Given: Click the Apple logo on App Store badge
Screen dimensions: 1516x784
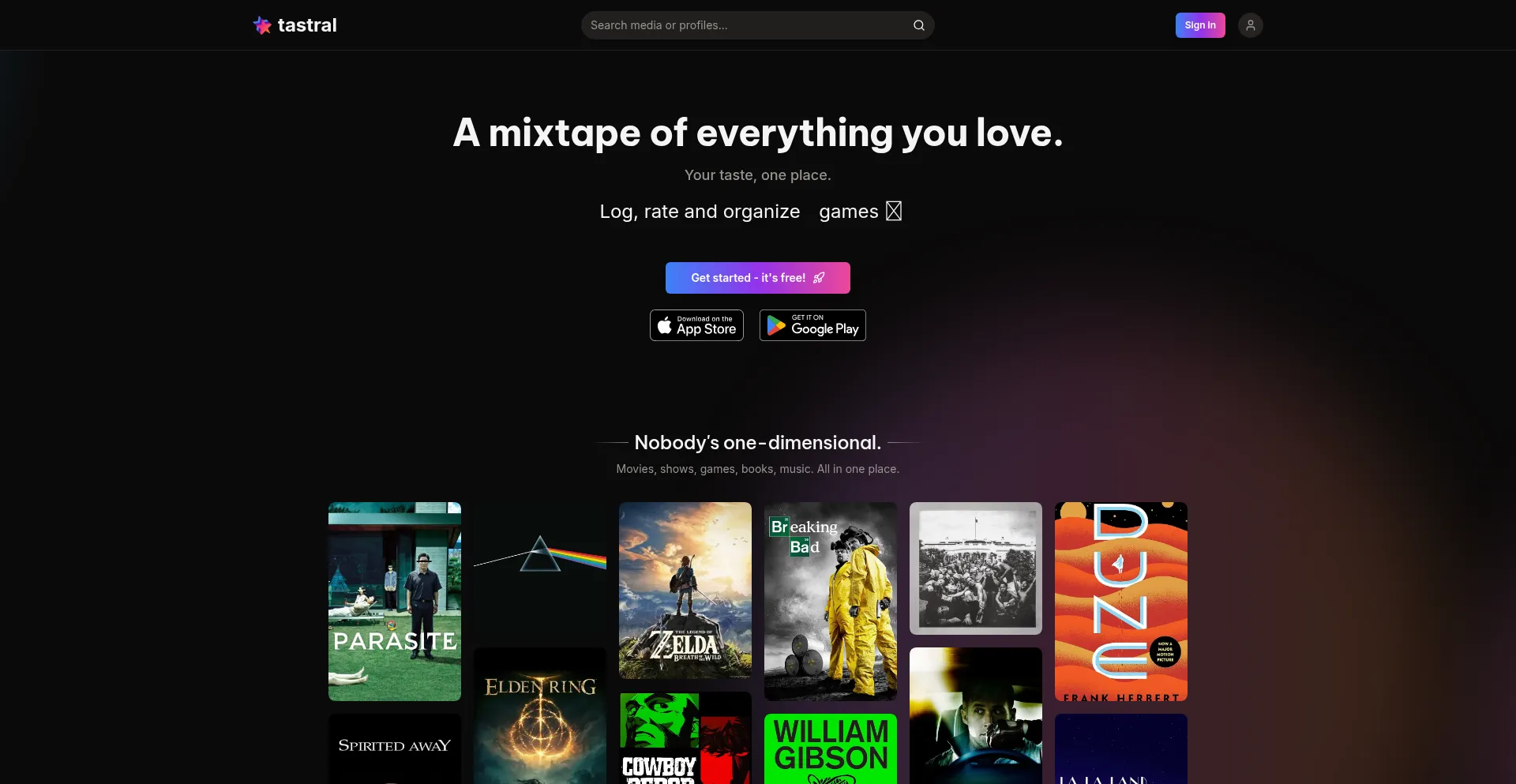Looking at the screenshot, I should tap(665, 325).
